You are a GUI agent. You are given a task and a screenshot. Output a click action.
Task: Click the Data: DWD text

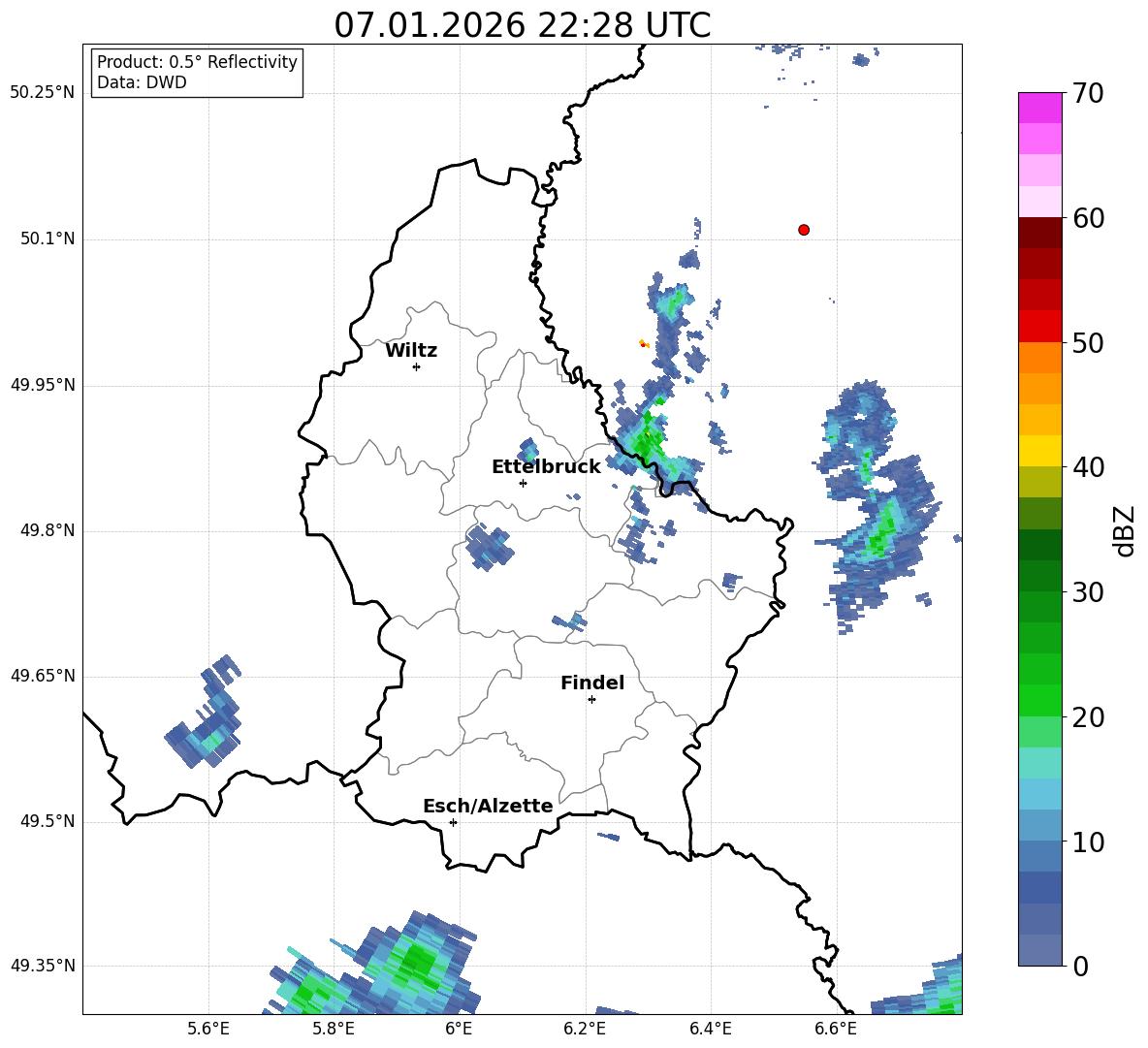tap(142, 82)
